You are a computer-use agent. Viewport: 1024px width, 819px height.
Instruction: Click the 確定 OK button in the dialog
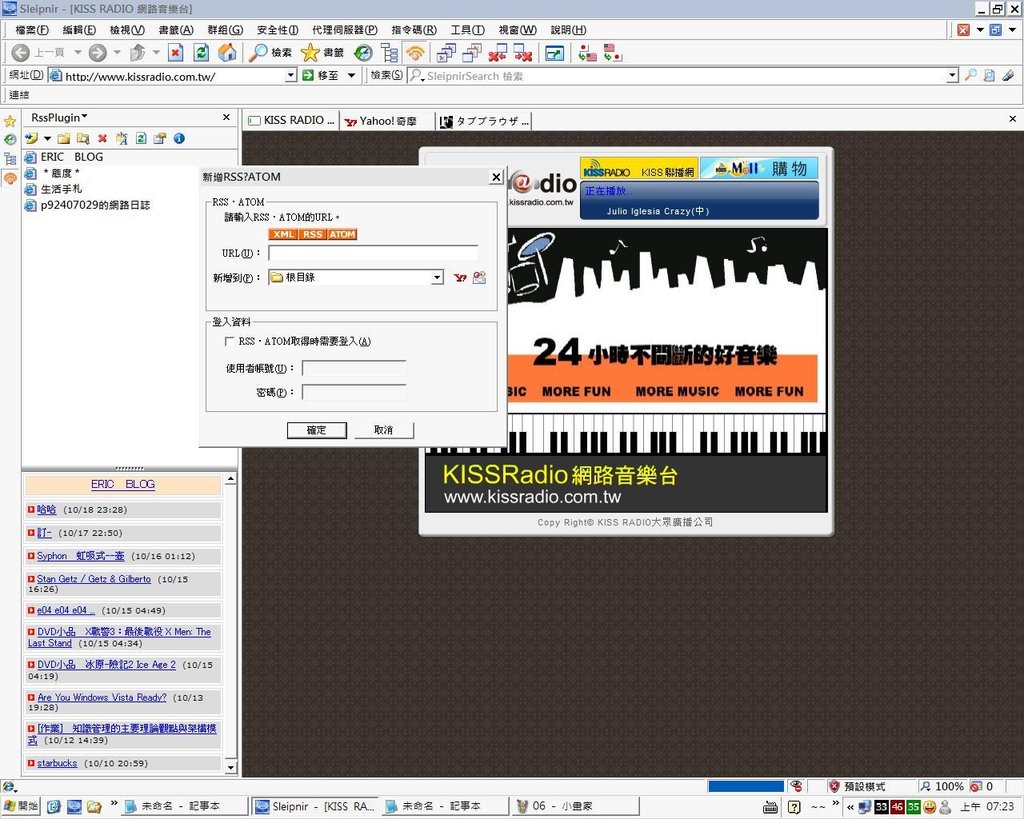click(317, 430)
